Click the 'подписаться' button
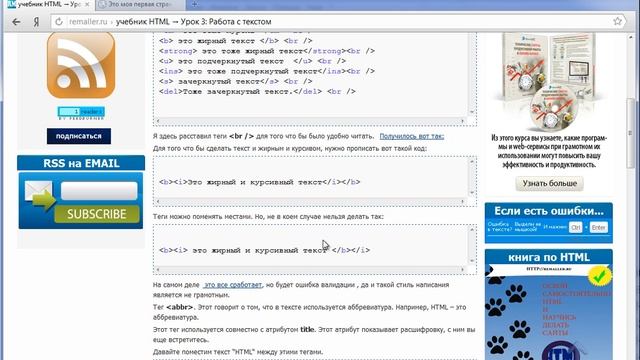Image resolution: width=640 pixels, height=360 pixels. click(79, 136)
